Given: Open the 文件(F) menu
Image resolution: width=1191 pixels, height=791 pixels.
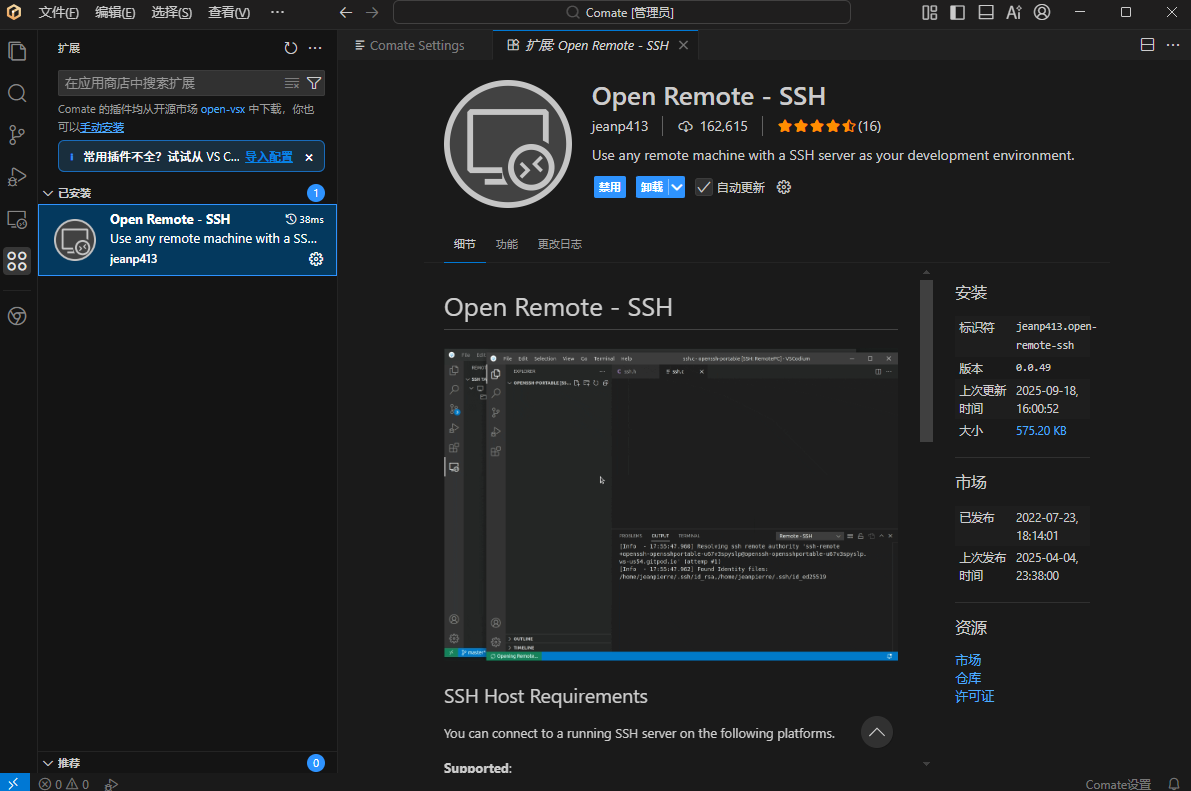Looking at the screenshot, I should click(59, 13).
